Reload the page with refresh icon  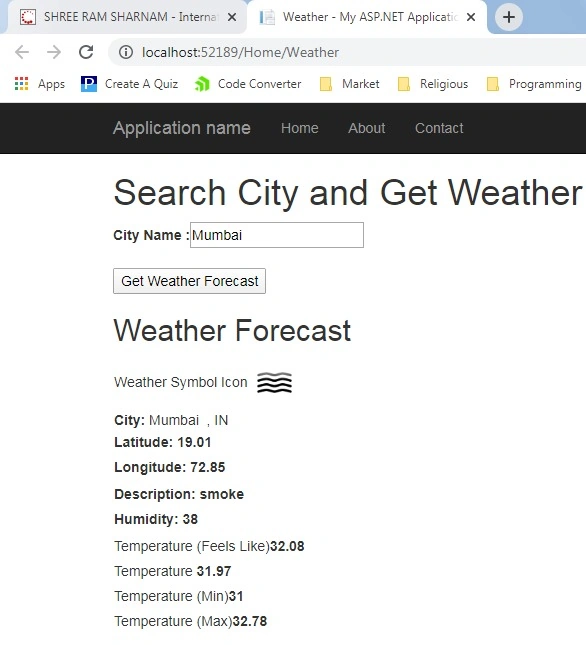pos(86,52)
